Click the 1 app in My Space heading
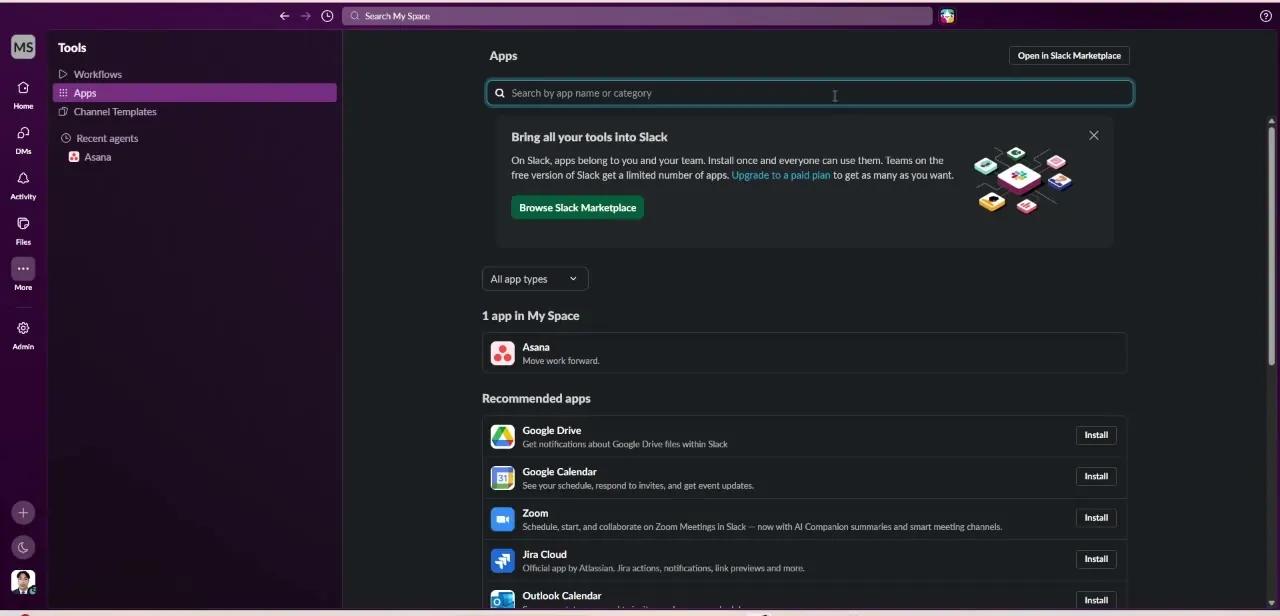The width and height of the screenshot is (1280, 616). (x=530, y=316)
